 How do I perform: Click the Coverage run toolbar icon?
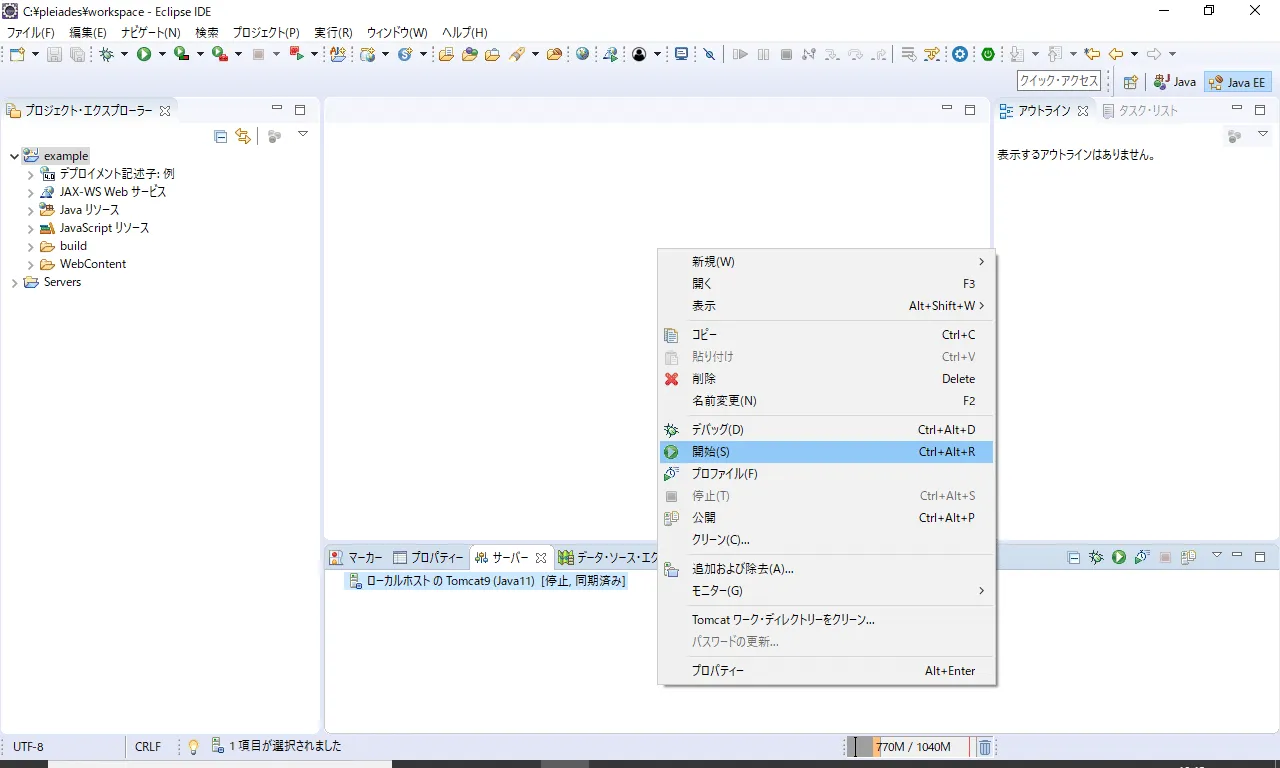(182, 54)
